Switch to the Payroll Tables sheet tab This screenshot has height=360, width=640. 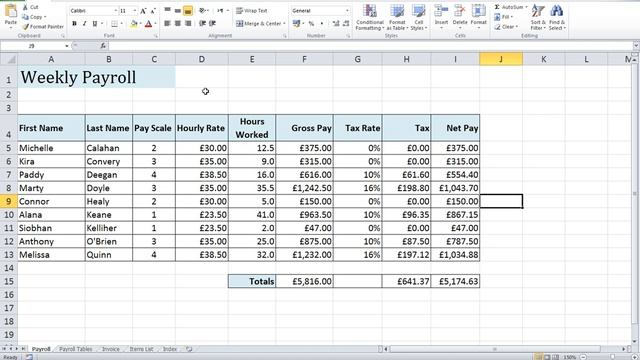(x=76, y=349)
